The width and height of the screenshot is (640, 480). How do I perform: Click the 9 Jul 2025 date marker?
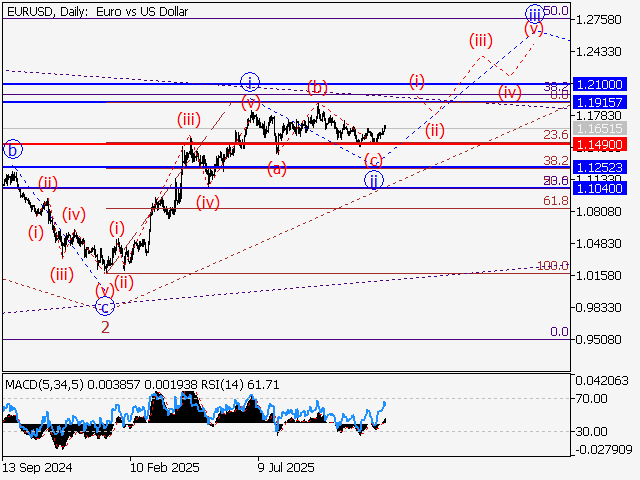point(286,466)
